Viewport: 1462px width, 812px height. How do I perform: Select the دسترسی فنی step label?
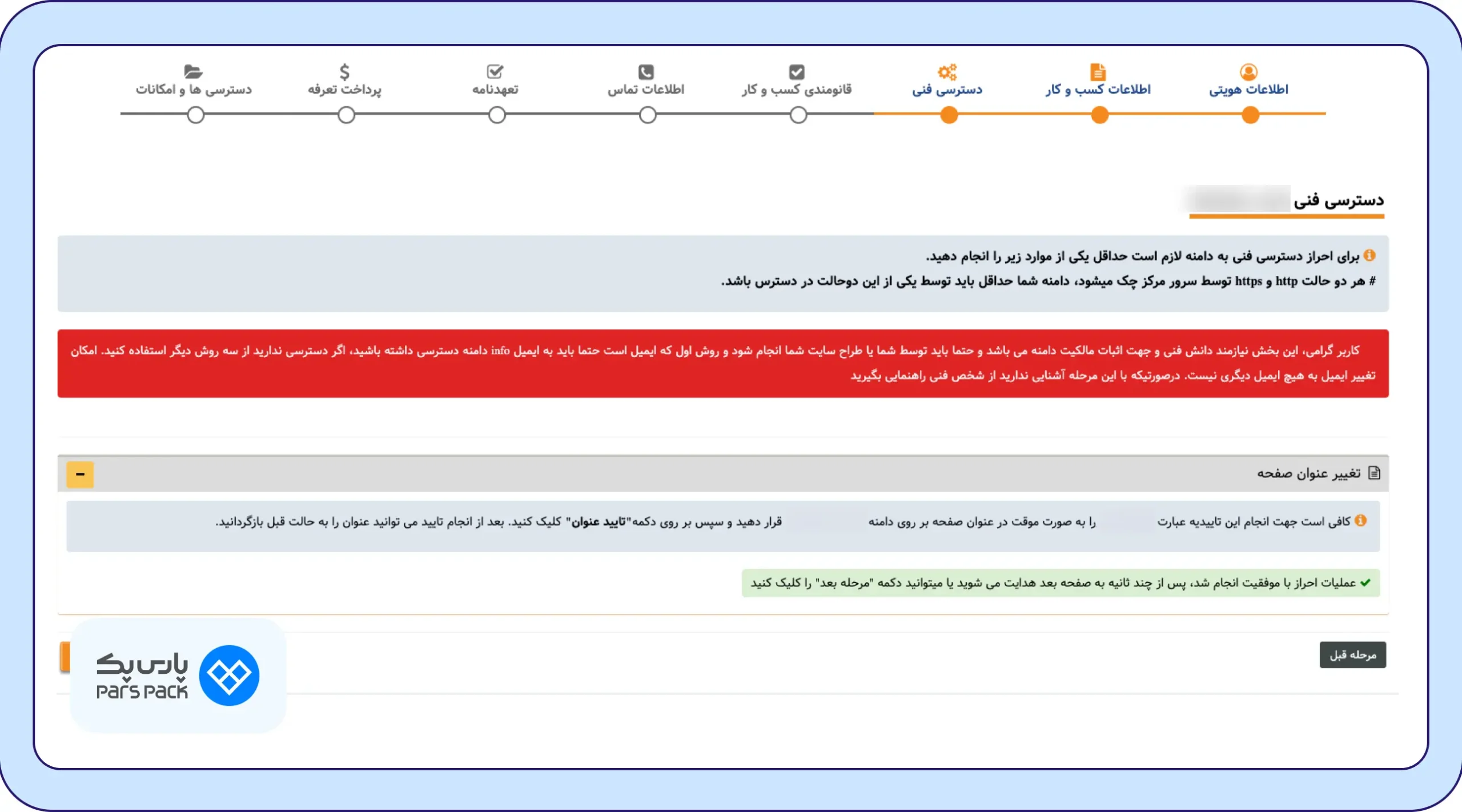(947, 90)
